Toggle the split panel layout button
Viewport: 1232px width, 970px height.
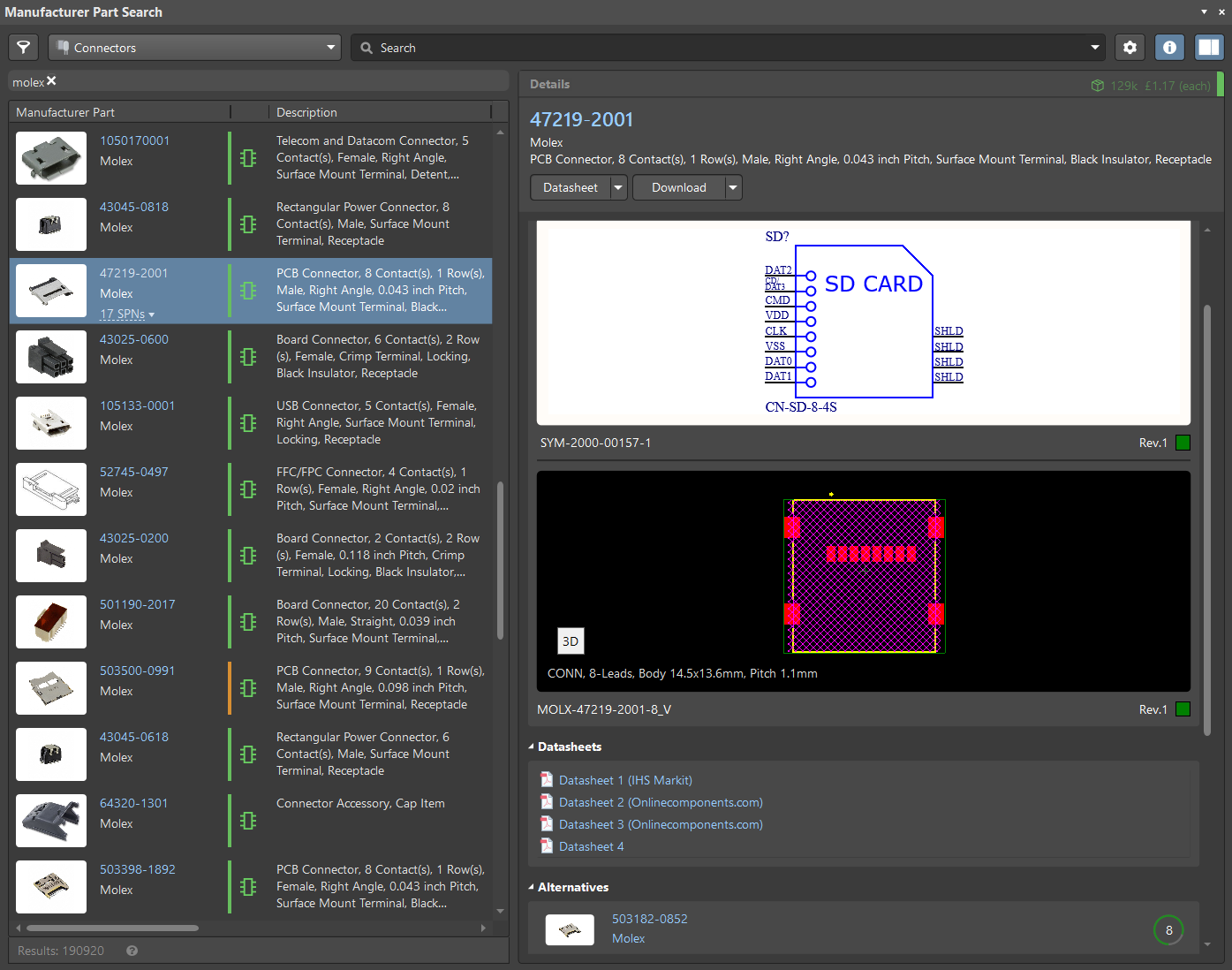(x=1208, y=48)
